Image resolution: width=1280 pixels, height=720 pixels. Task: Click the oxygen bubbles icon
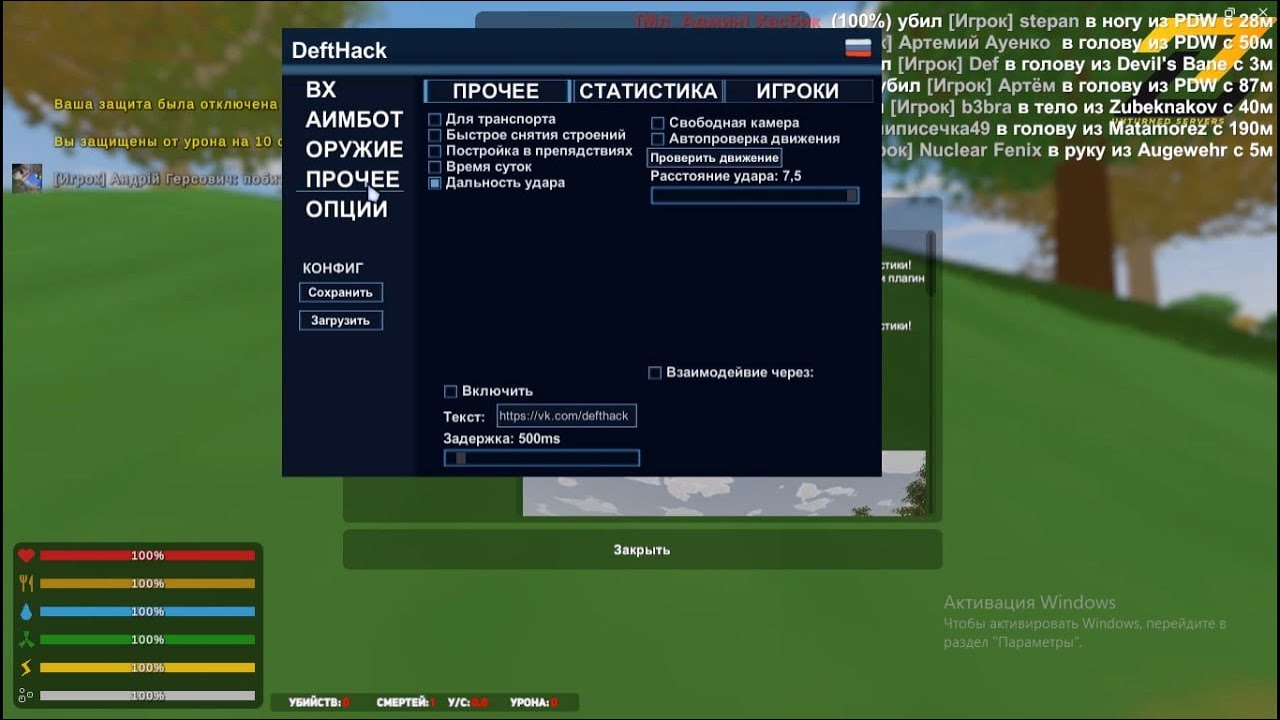click(x=26, y=695)
